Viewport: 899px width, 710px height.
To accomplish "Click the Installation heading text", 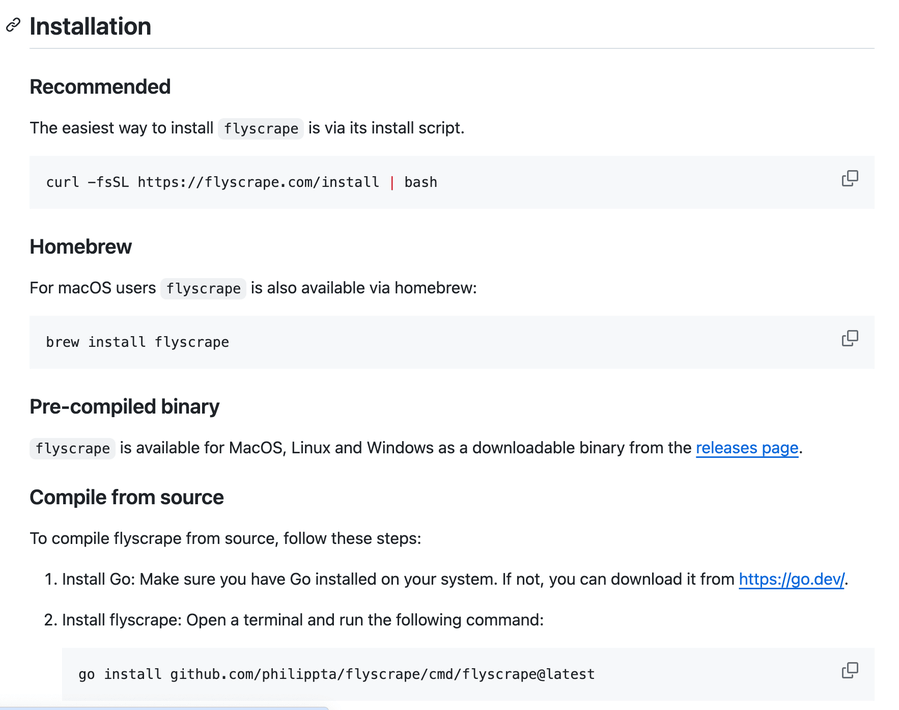I will pyautogui.click(x=90, y=27).
